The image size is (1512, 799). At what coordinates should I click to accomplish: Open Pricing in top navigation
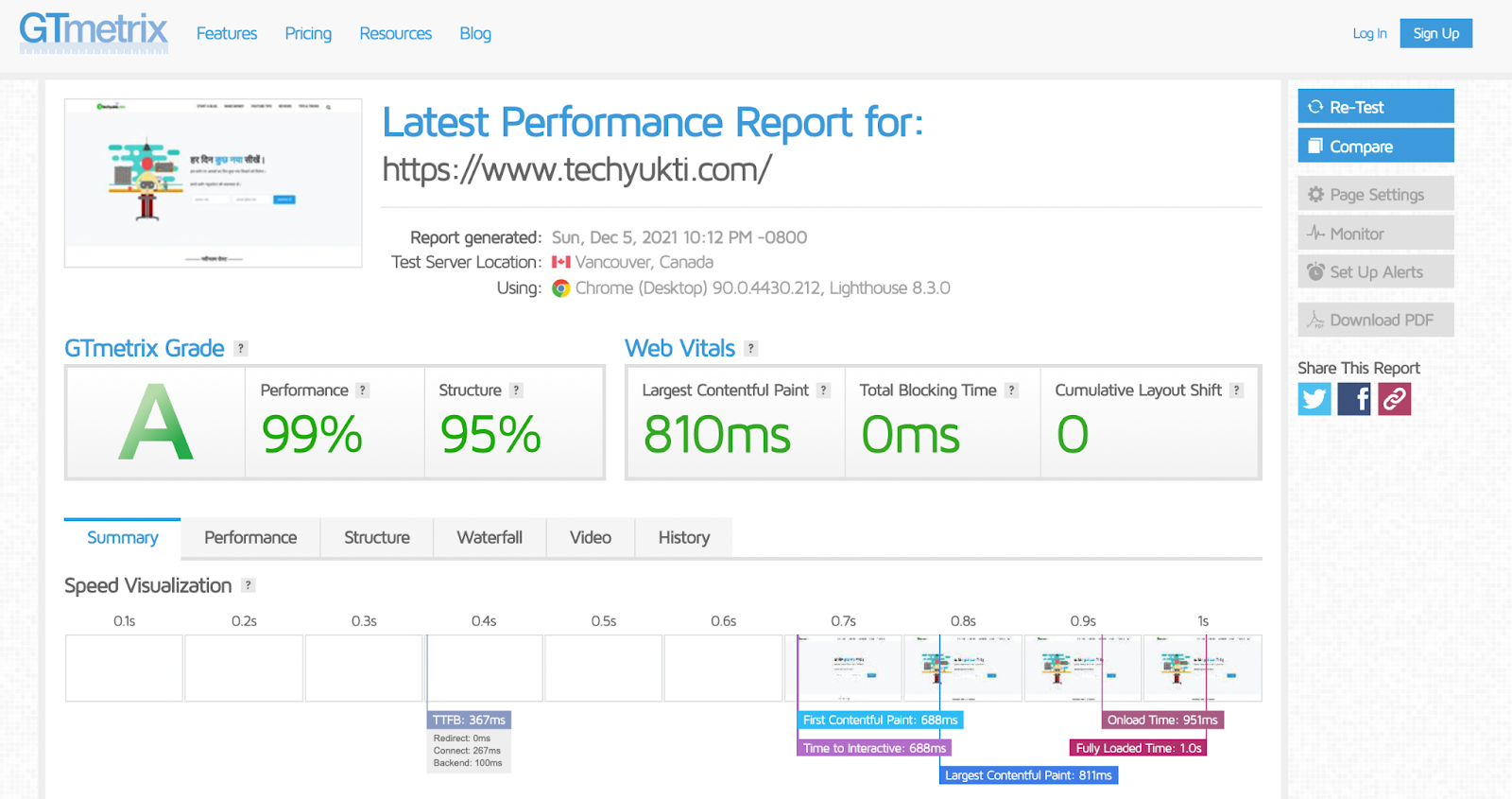[308, 33]
